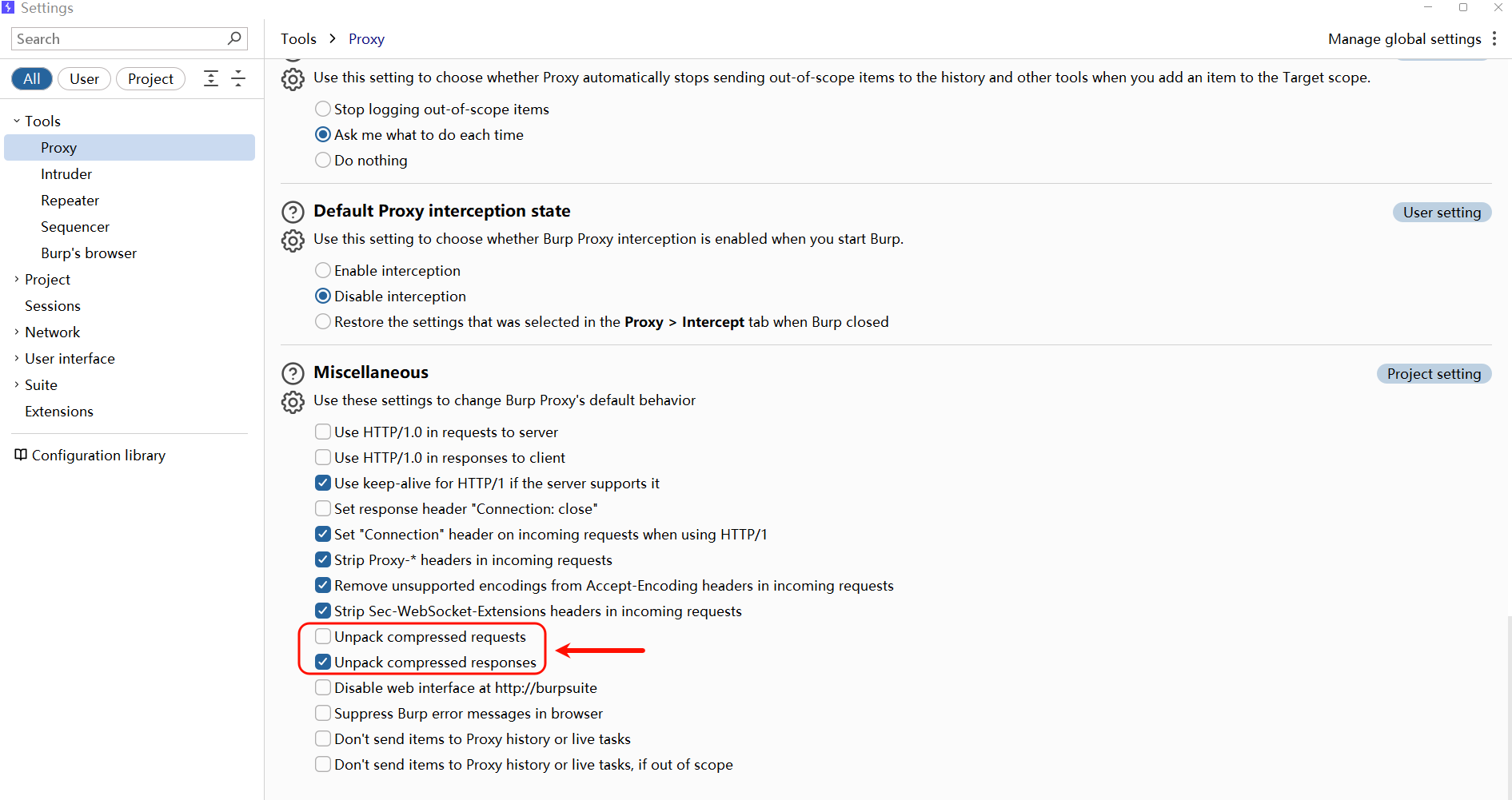Viewport: 1512px width, 800px height.
Task: Select Stop logging out-of-scope items
Action: 323,109
